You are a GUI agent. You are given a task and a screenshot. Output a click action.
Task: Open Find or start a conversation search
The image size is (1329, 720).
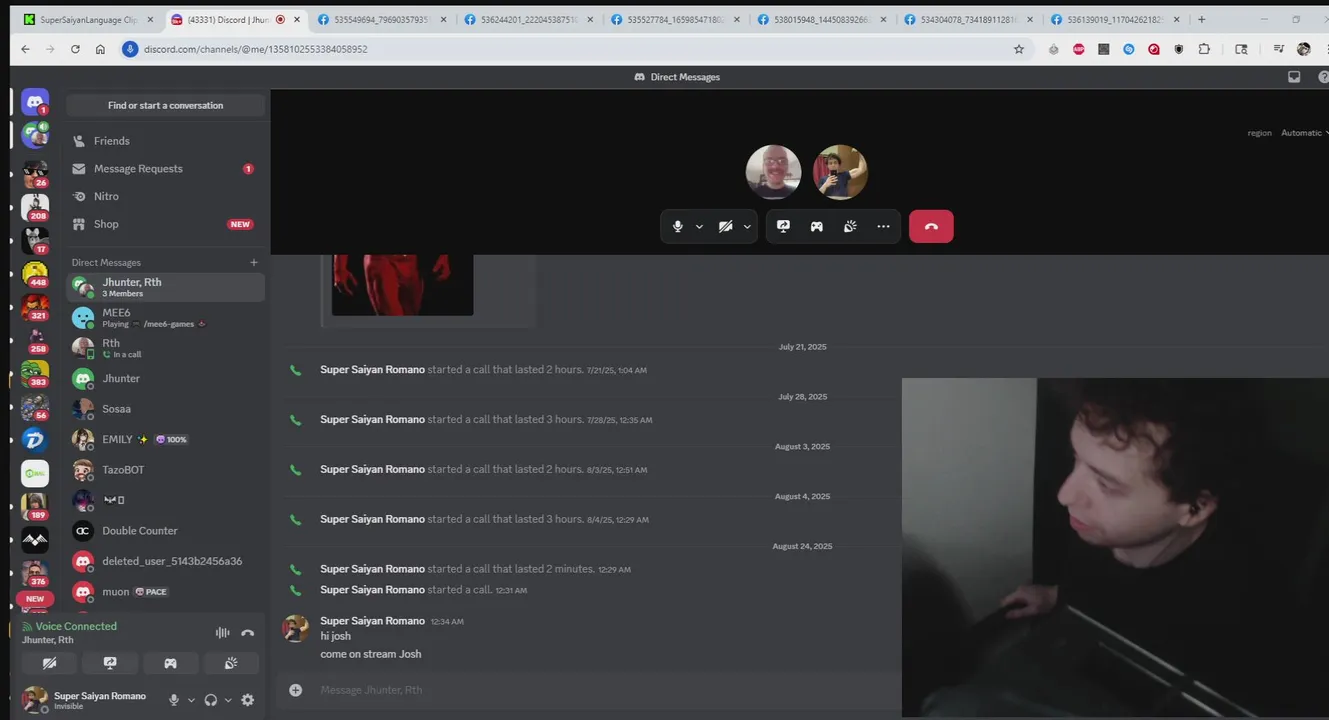click(166, 105)
